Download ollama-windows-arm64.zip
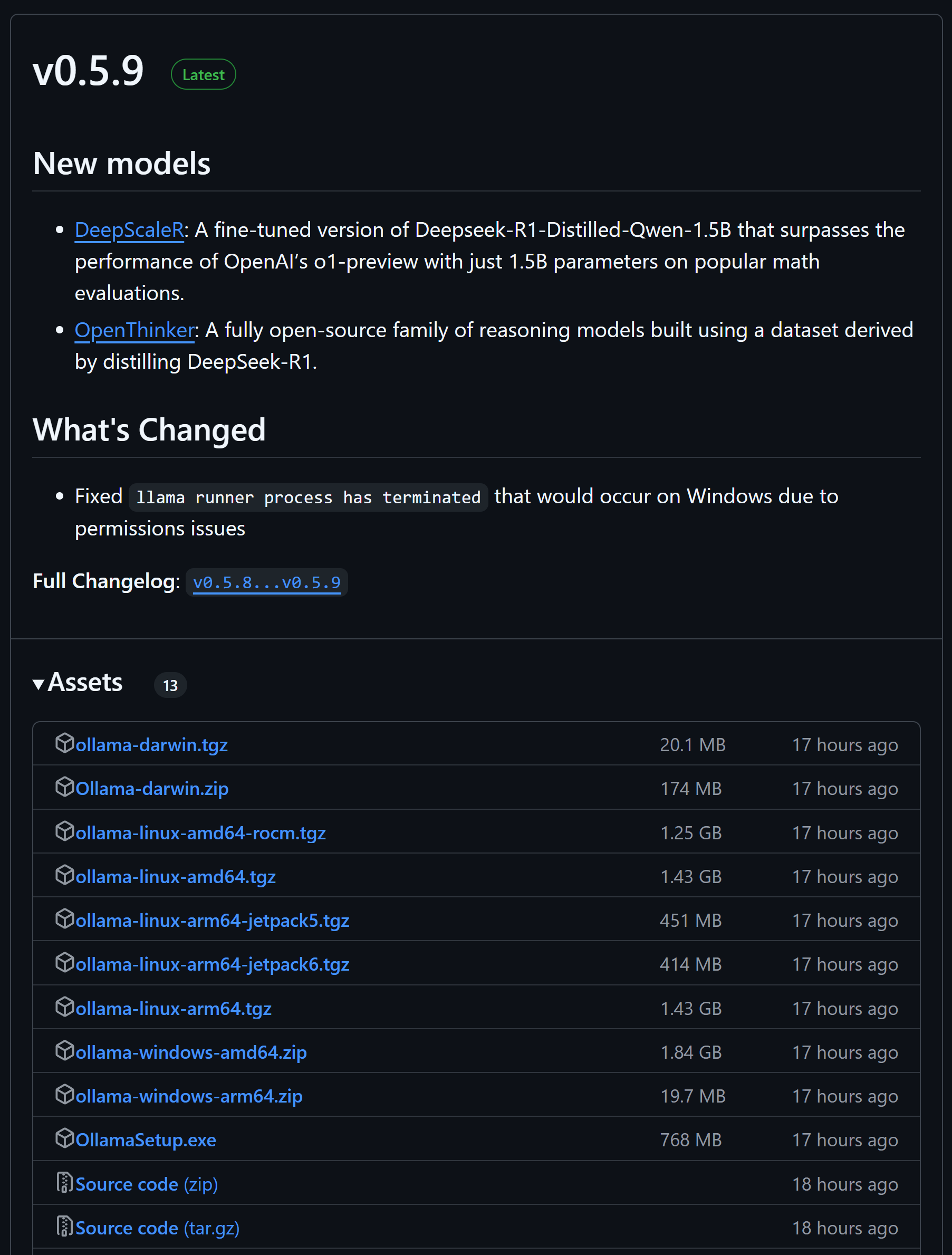The width and height of the screenshot is (952, 1255). [189, 1096]
